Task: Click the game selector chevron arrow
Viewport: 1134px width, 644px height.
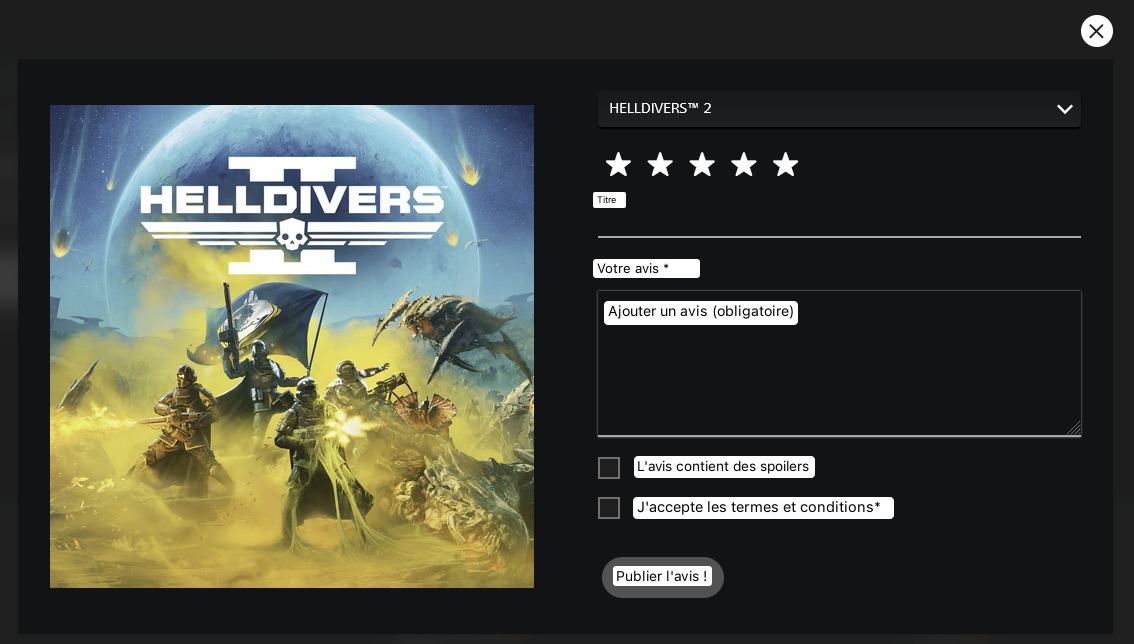Action: (1064, 109)
